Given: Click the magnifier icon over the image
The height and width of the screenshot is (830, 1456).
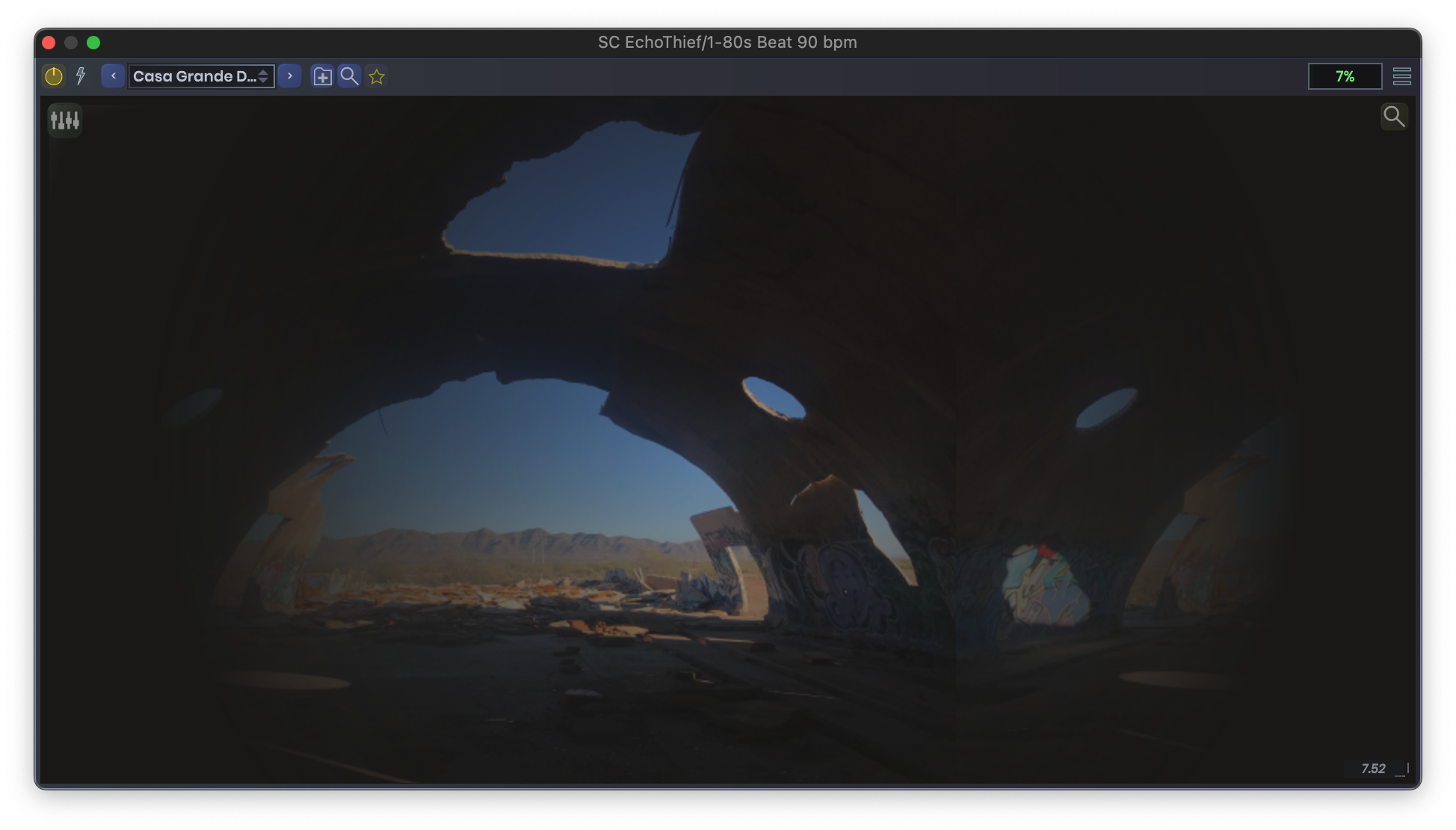Looking at the screenshot, I should click(1393, 117).
